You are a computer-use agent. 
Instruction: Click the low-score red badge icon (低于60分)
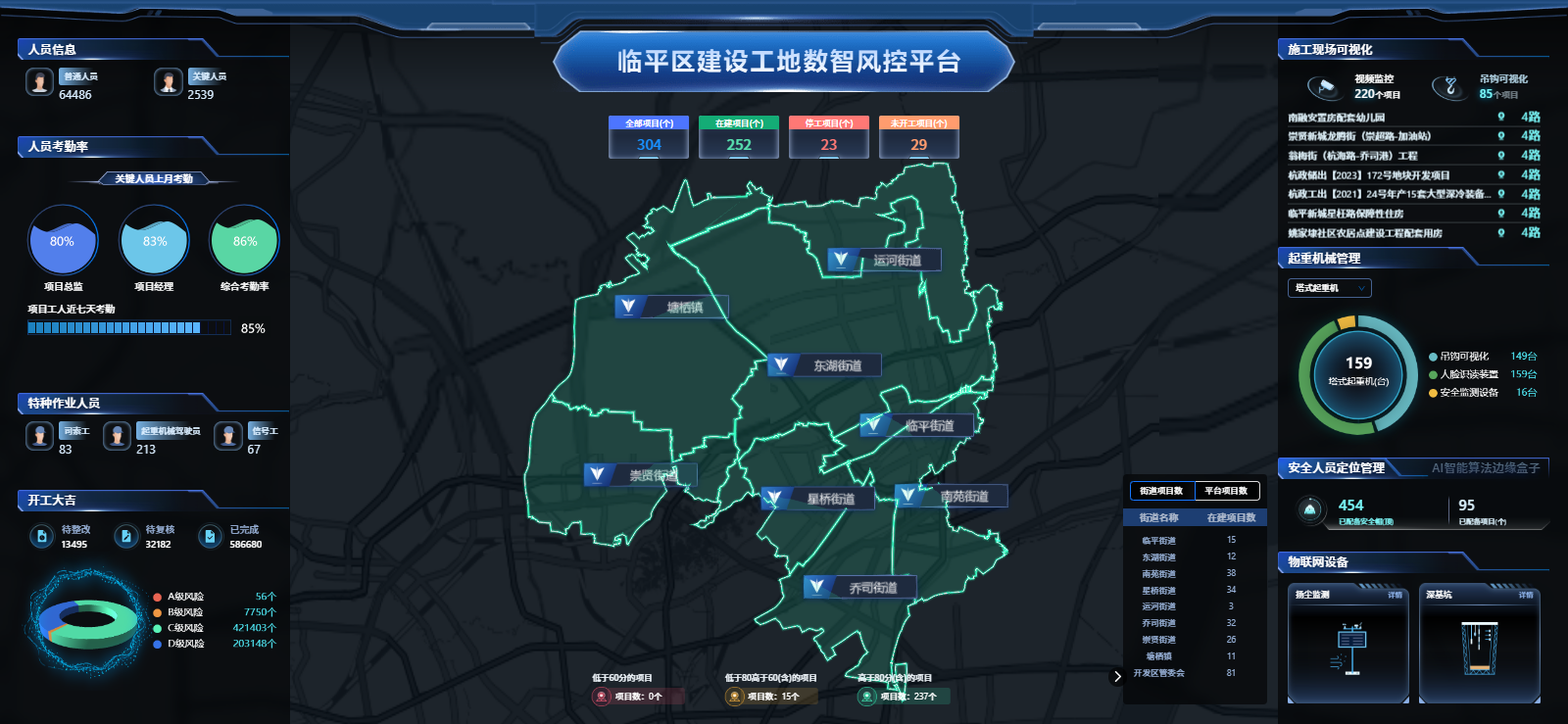(x=602, y=697)
